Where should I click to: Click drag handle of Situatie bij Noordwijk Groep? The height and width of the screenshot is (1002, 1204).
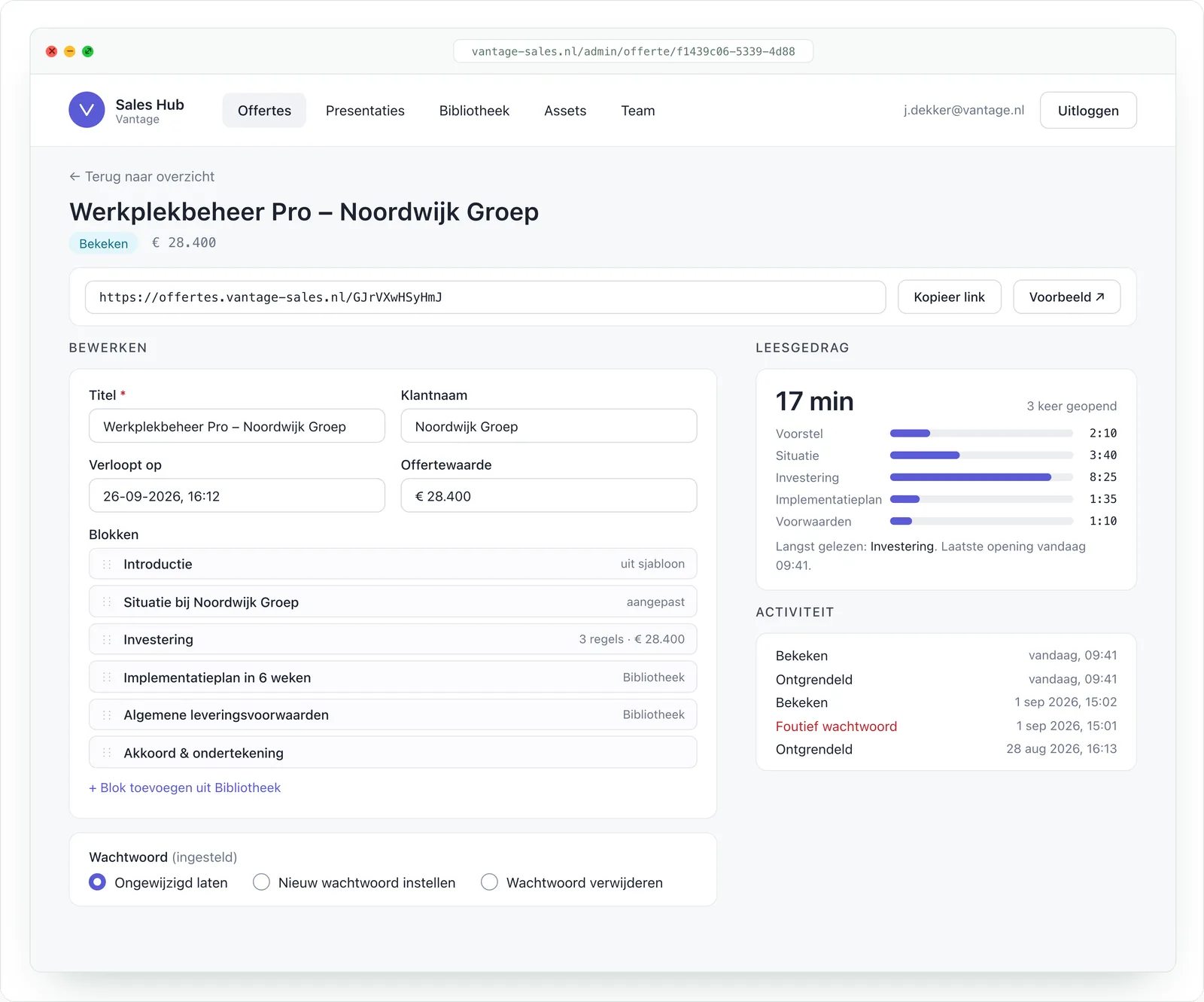point(107,602)
